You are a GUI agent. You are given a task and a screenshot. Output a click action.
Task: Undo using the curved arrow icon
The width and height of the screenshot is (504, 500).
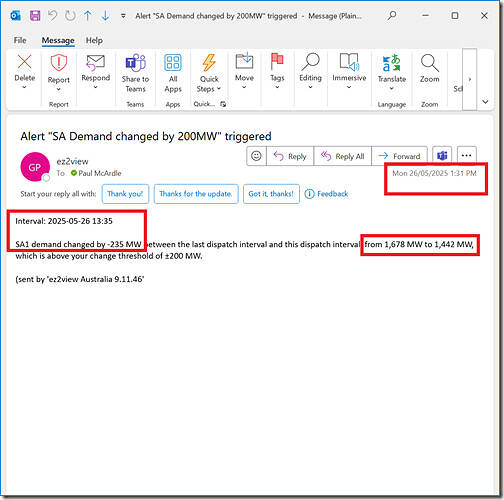(x=52, y=16)
